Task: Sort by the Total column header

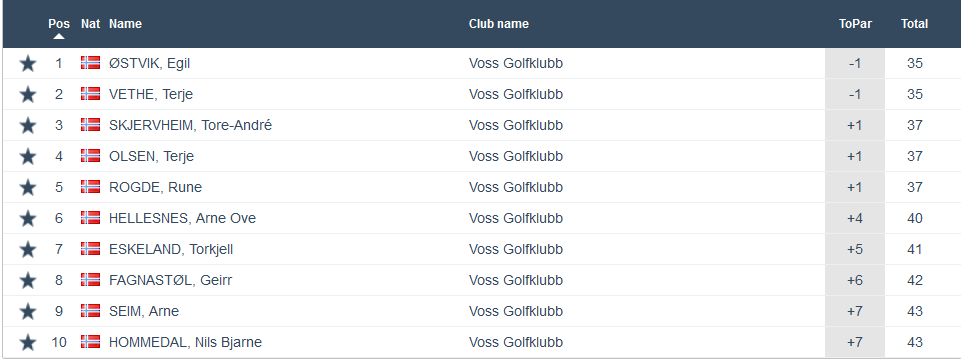Action: (914, 24)
